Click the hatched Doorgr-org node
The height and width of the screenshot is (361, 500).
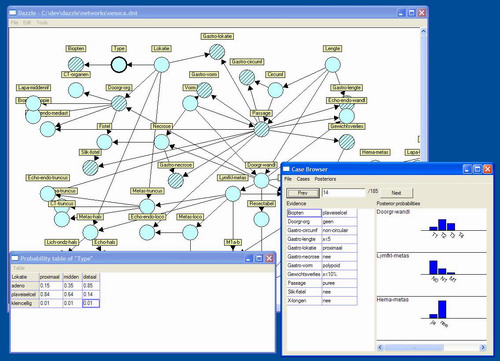click(119, 103)
